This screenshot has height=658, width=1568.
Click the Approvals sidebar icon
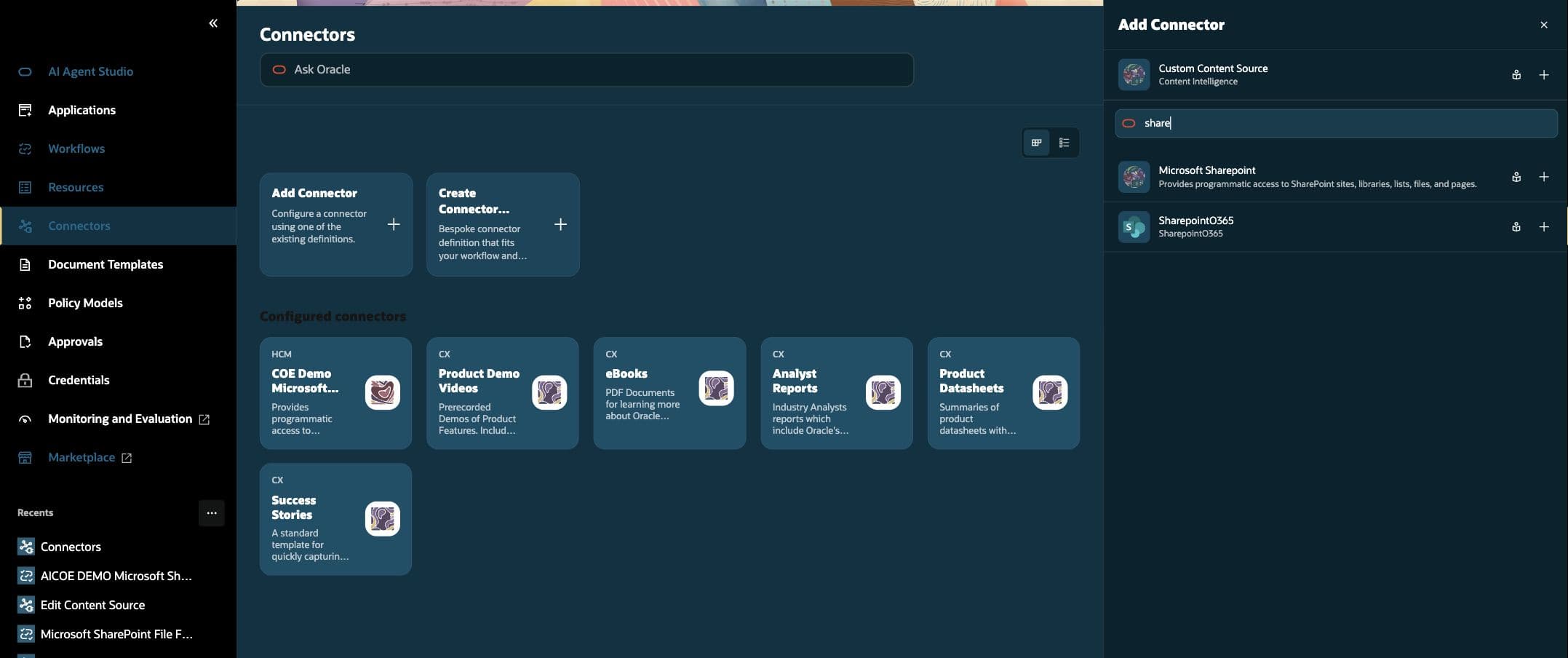[25, 341]
